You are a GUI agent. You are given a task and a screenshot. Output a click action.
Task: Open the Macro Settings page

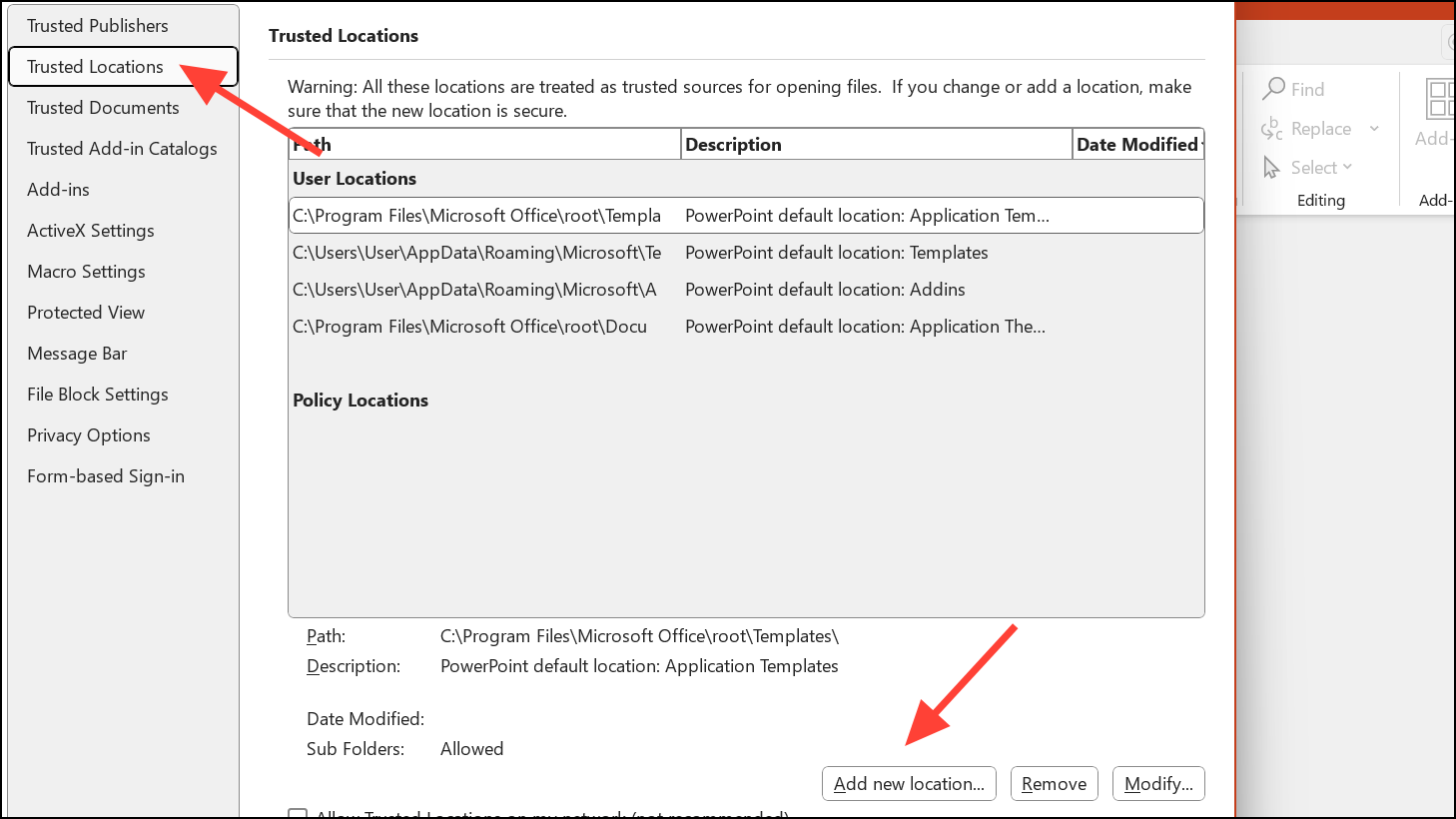click(86, 271)
